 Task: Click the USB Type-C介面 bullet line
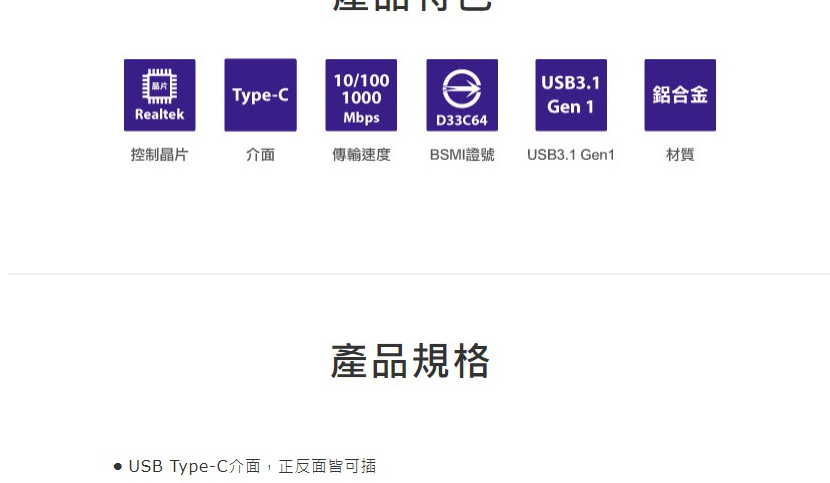pos(245,466)
